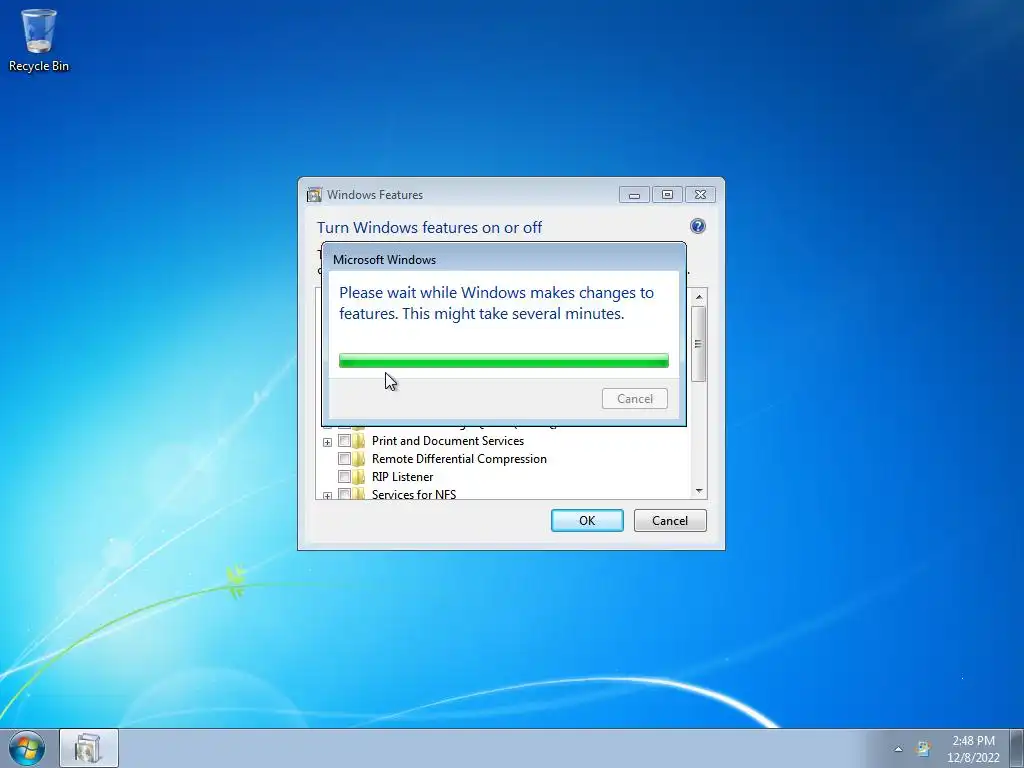Click the green progress bar

click(x=504, y=360)
